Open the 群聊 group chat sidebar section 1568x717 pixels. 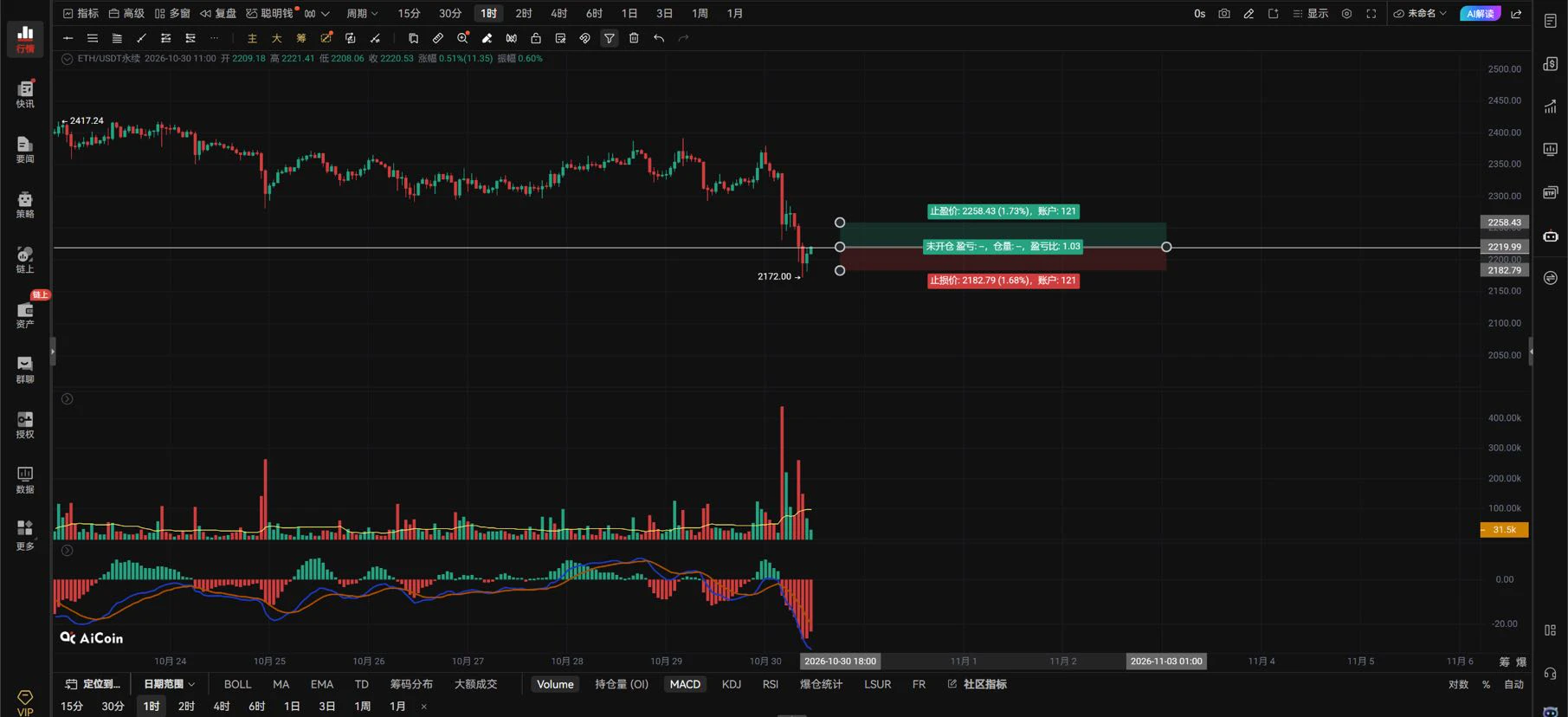(25, 370)
